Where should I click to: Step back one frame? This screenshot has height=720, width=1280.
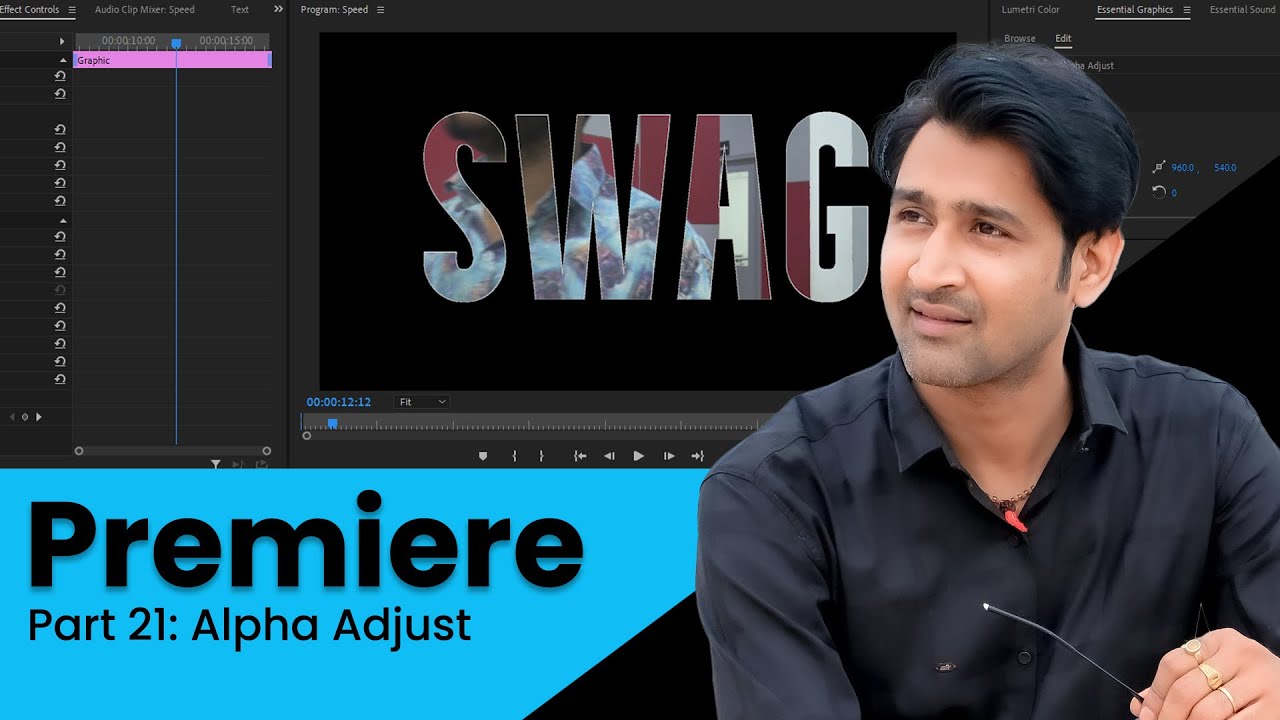click(608, 456)
